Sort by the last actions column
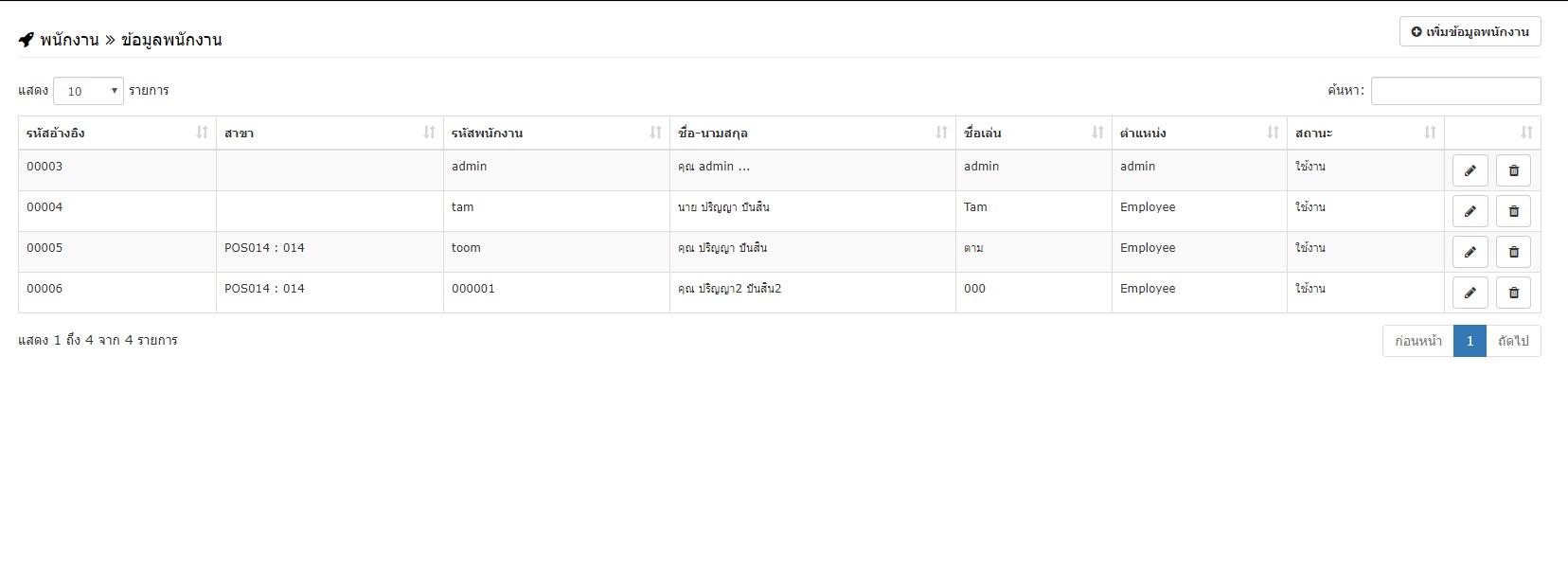1568x570 pixels. 1493,133
